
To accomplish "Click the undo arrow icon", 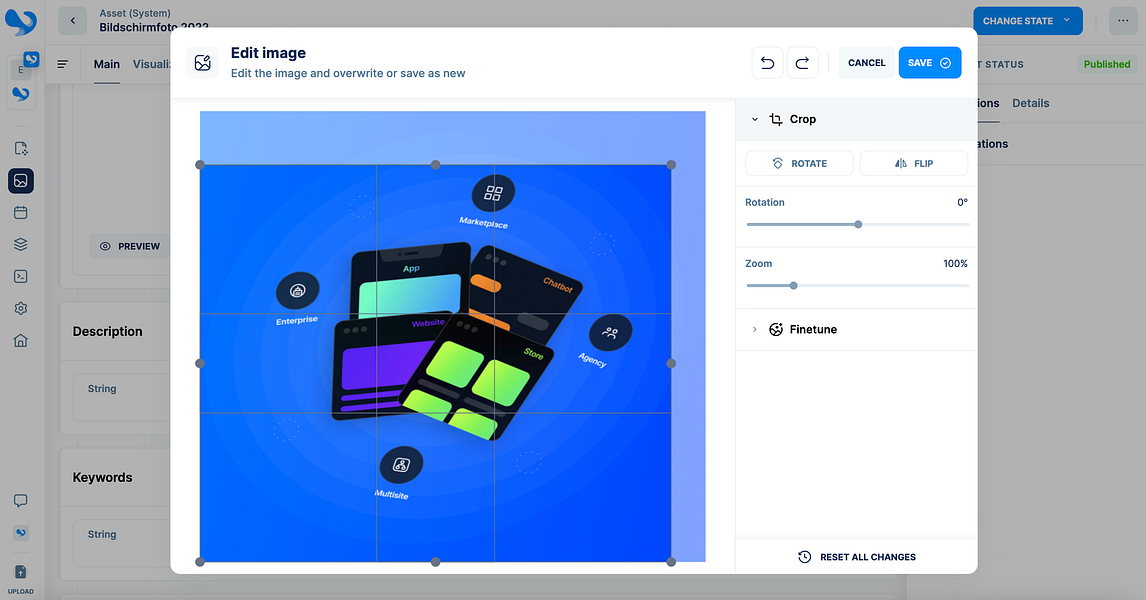I will (767, 63).
